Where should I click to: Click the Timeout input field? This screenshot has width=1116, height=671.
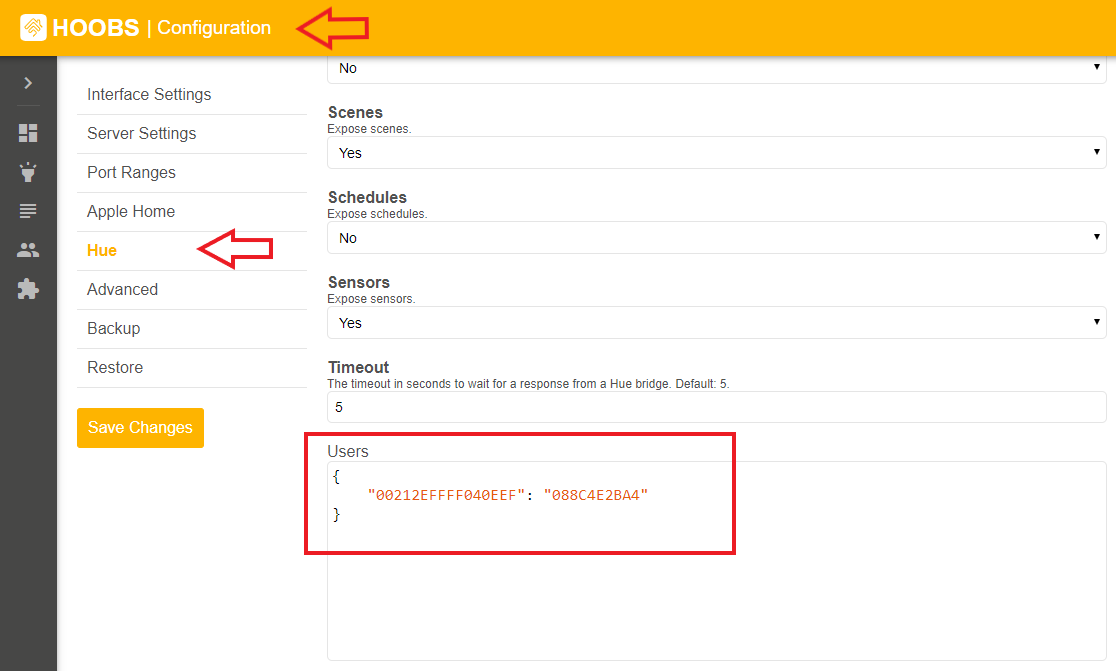(x=717, y=407)
